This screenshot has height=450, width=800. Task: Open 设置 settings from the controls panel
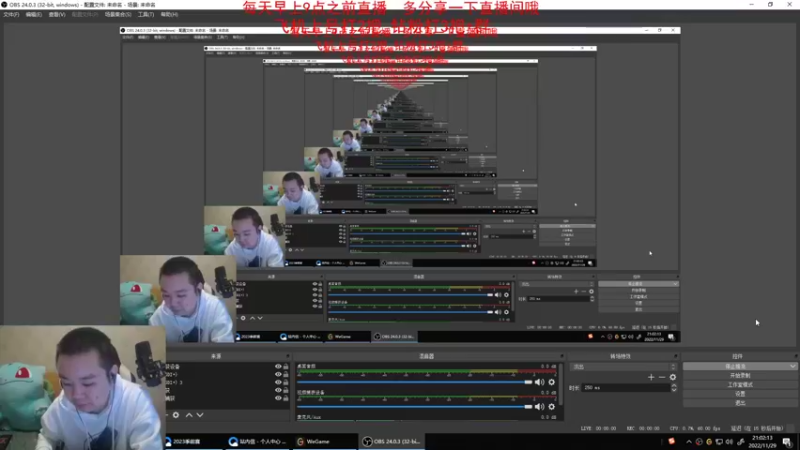tap(740, 394)
